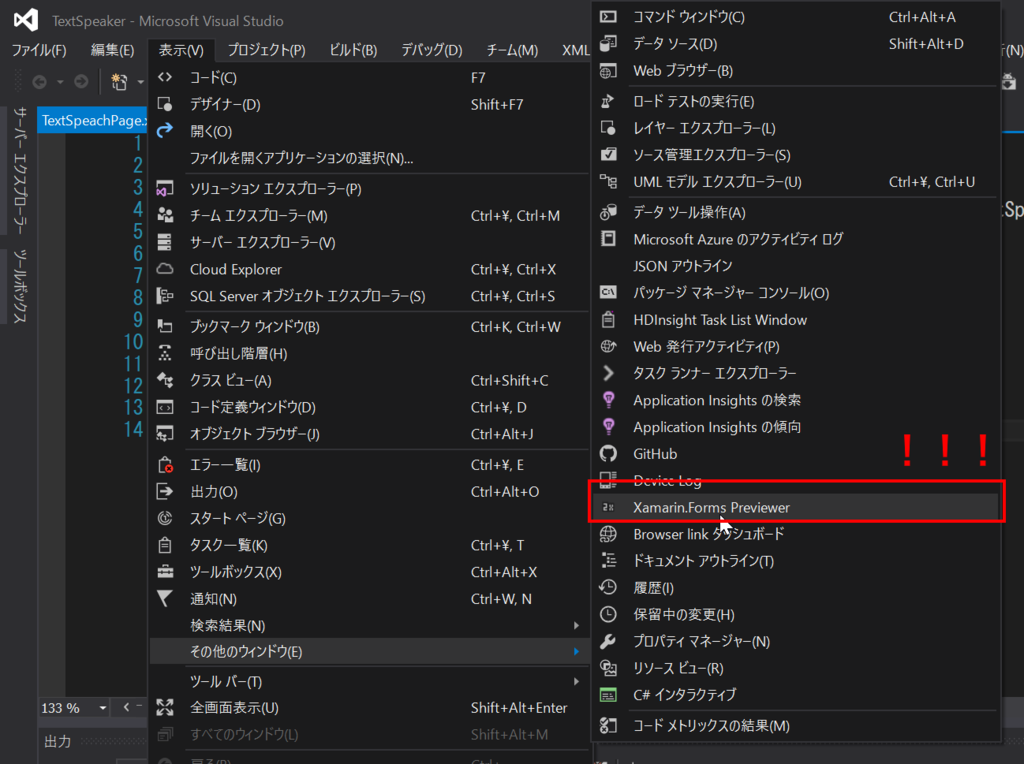Select the パッケージ マネージャー コンソール icon
Viewport: 1024px width, 764px height.
tap(607, 293)
